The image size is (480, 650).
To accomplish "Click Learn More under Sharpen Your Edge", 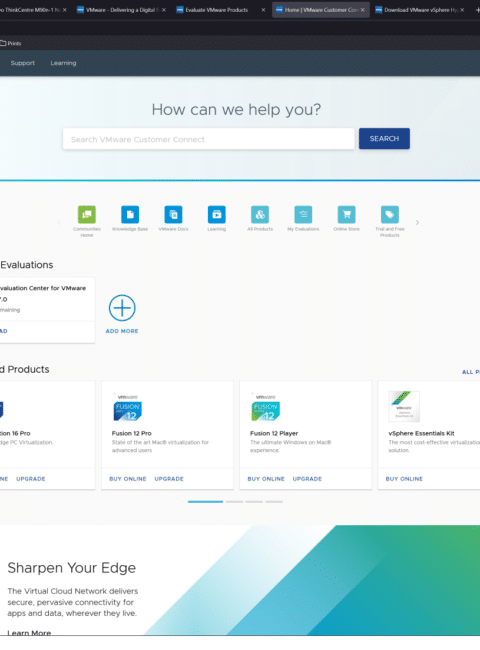I will point(29,633).
